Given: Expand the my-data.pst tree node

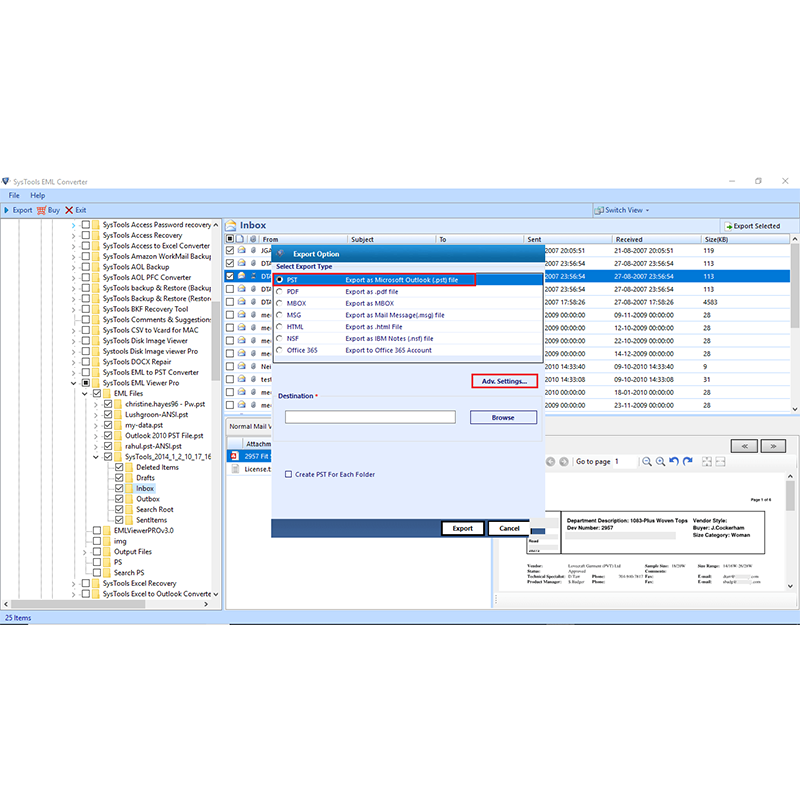Looking at the screenshot, I should click(x=95, y=426).
